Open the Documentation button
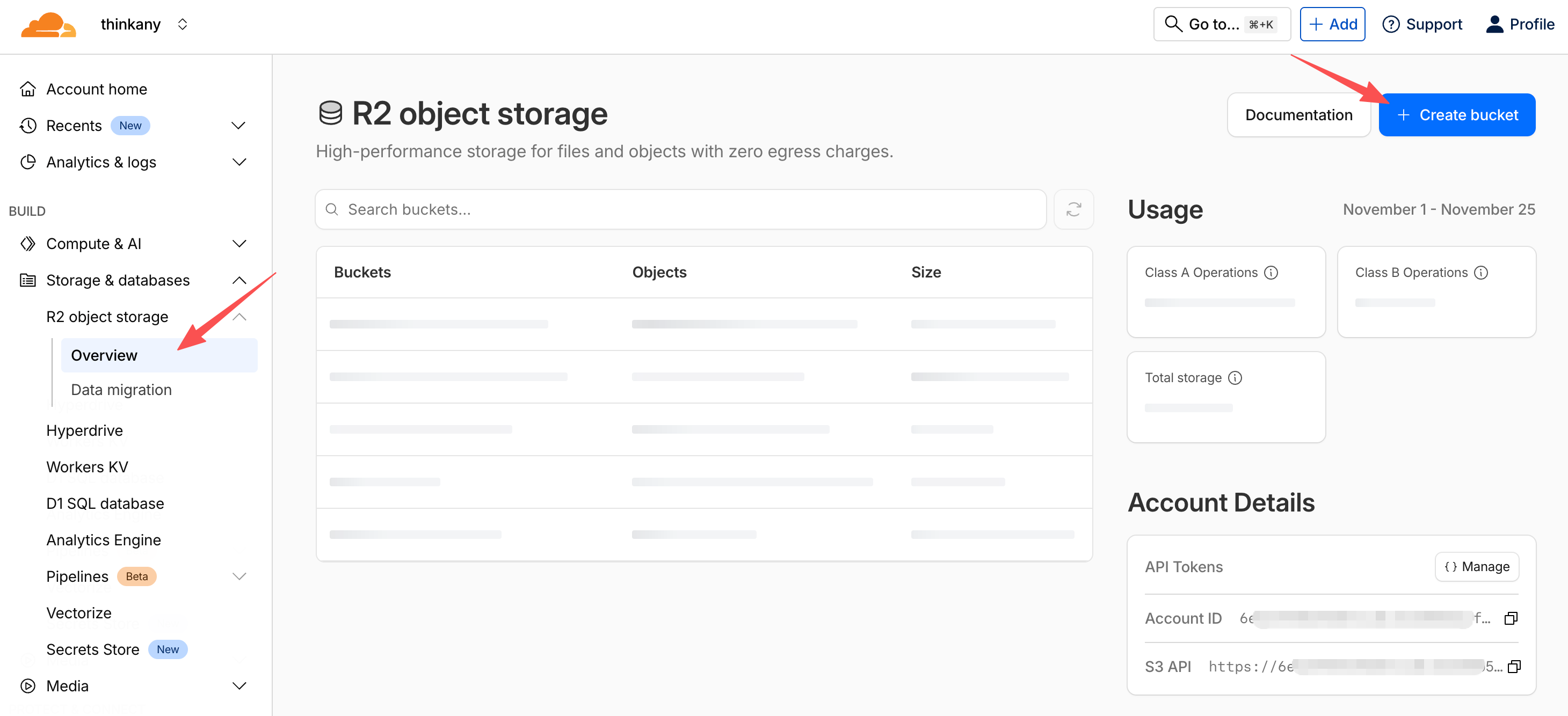 pos(1298,115)
